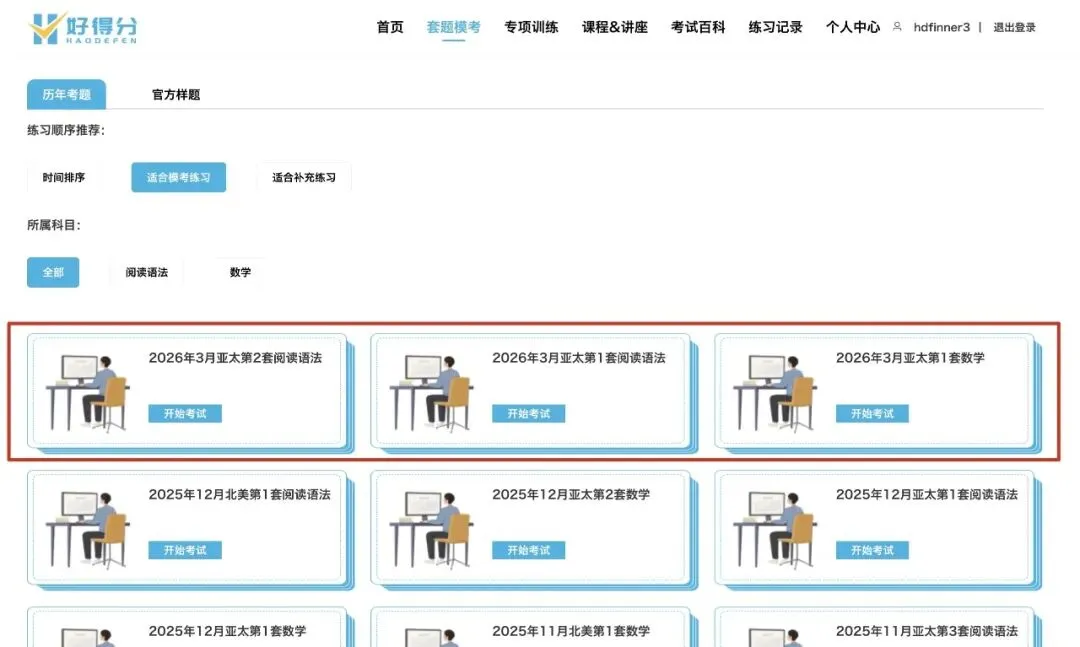1080x647 pixels.
Task: Filter subjects by 阅读语法
Action: tap(146, 272)
